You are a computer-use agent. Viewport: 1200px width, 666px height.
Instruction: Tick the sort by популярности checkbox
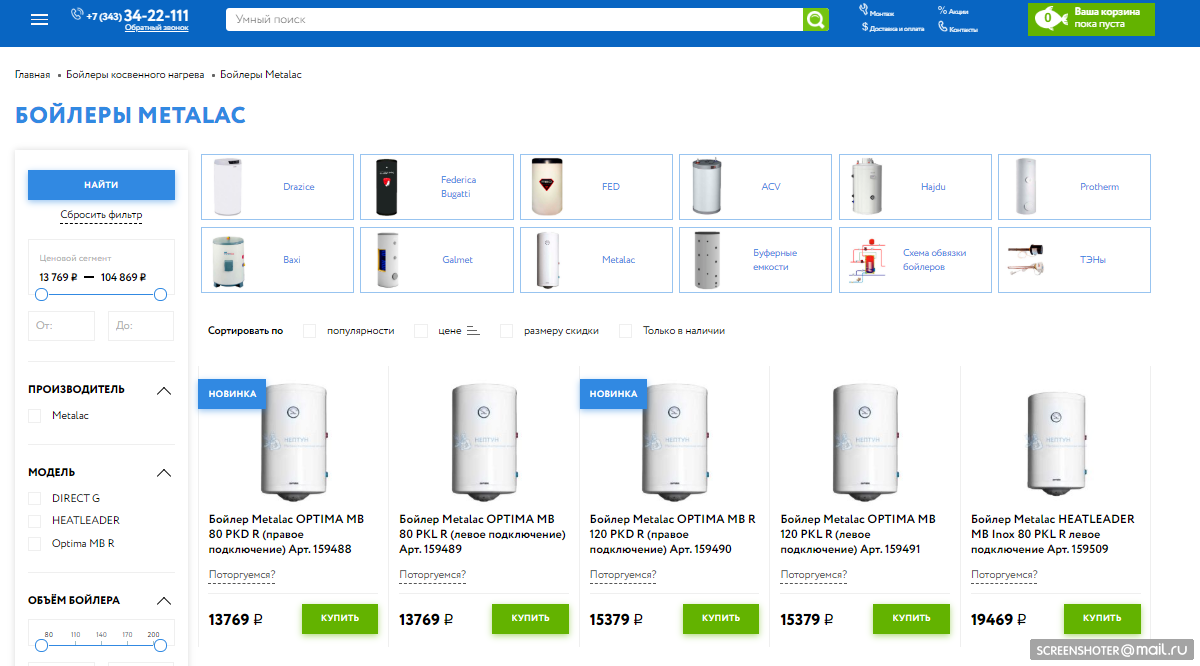309,331
